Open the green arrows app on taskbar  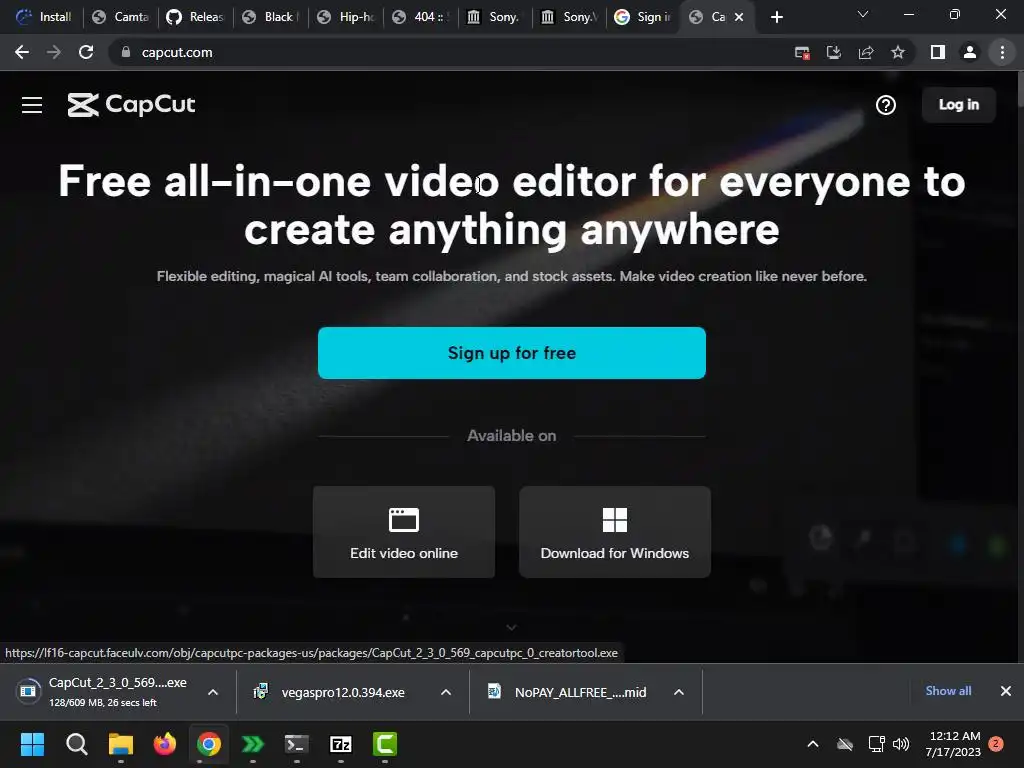pyautogui.click(x=253, y=744)
